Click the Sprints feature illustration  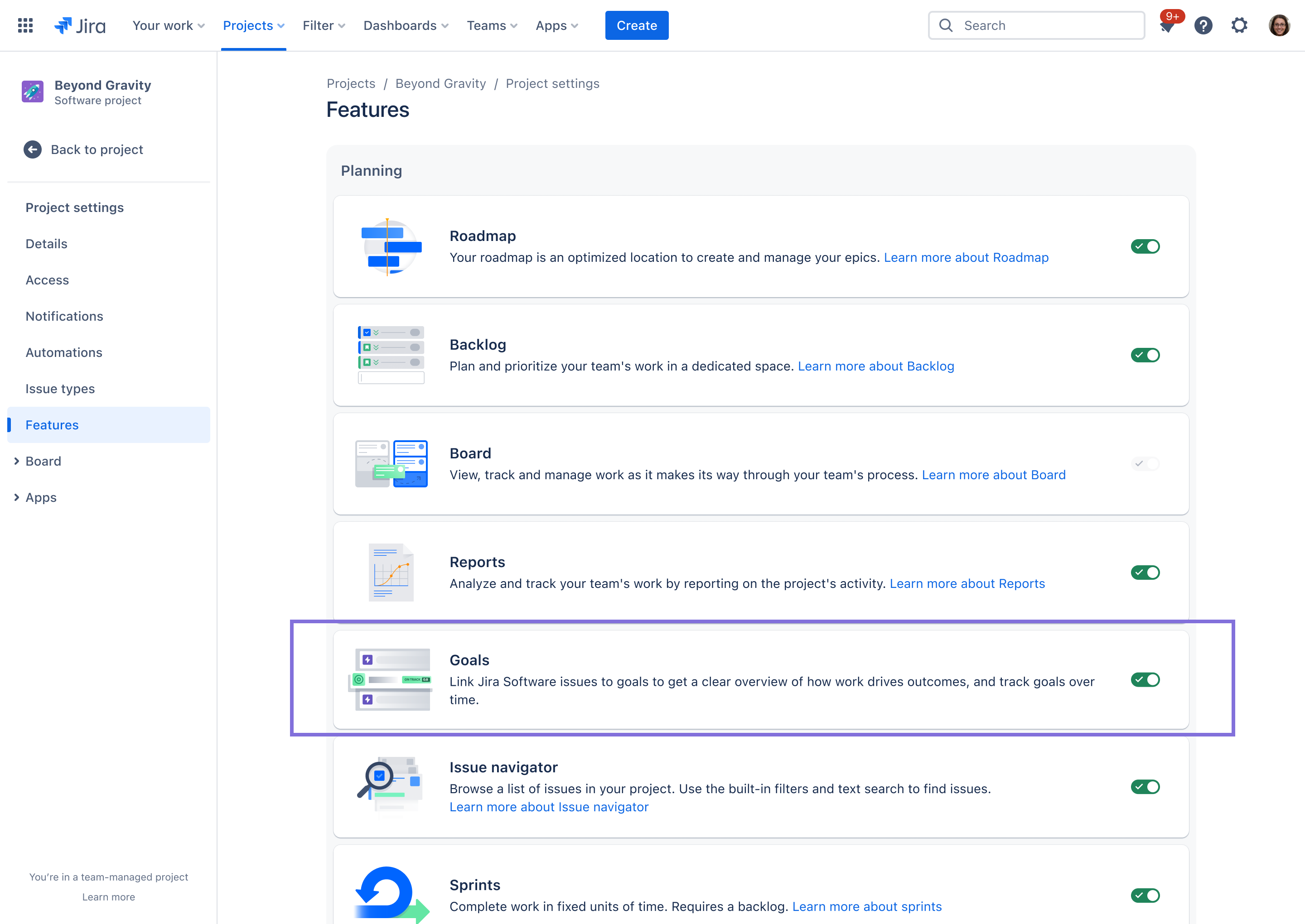(x=391, y=895)
